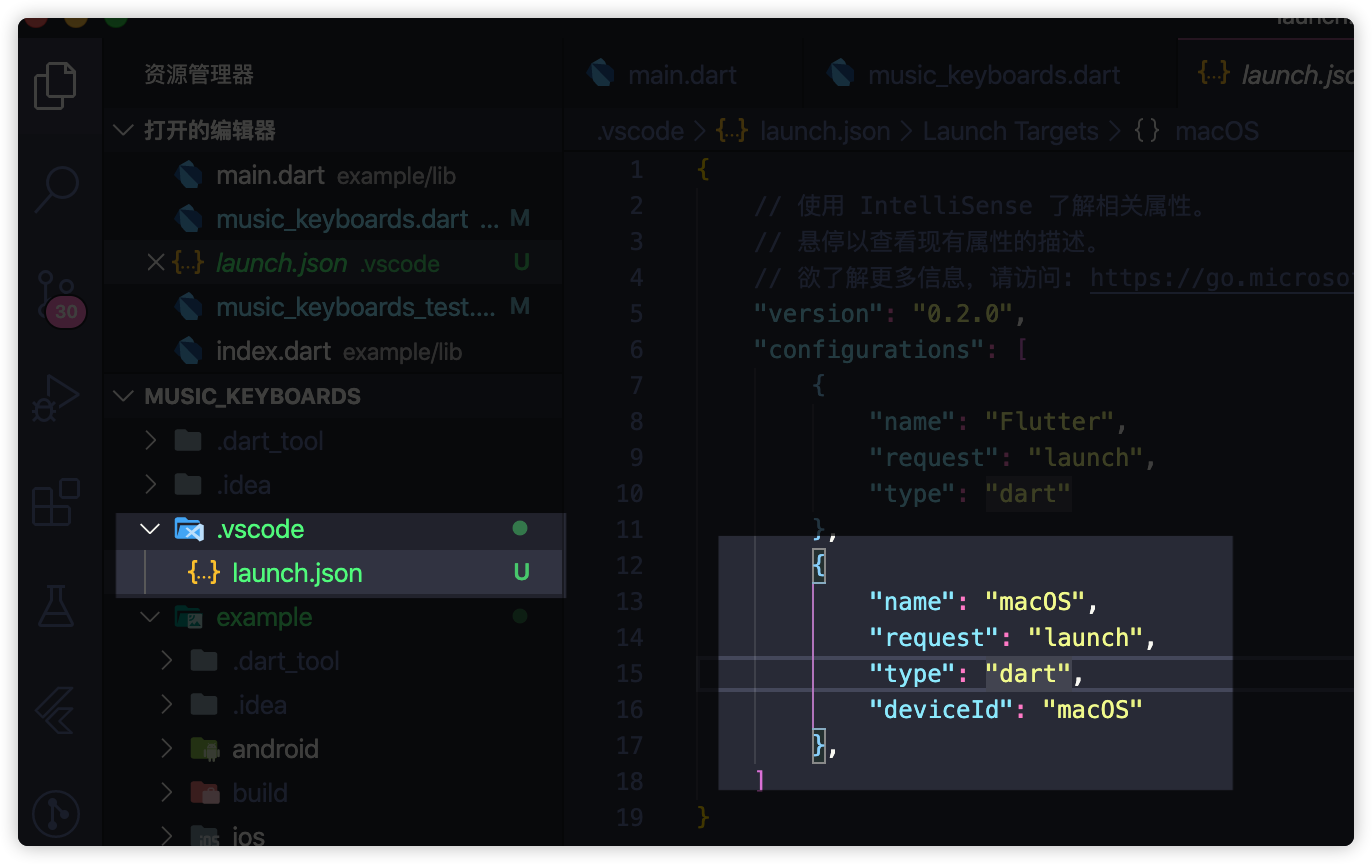The width and height of the screenshot is (1372, 864).
Task: Click macOS in the breadcrumb path
Action: tap(1217, 131)
